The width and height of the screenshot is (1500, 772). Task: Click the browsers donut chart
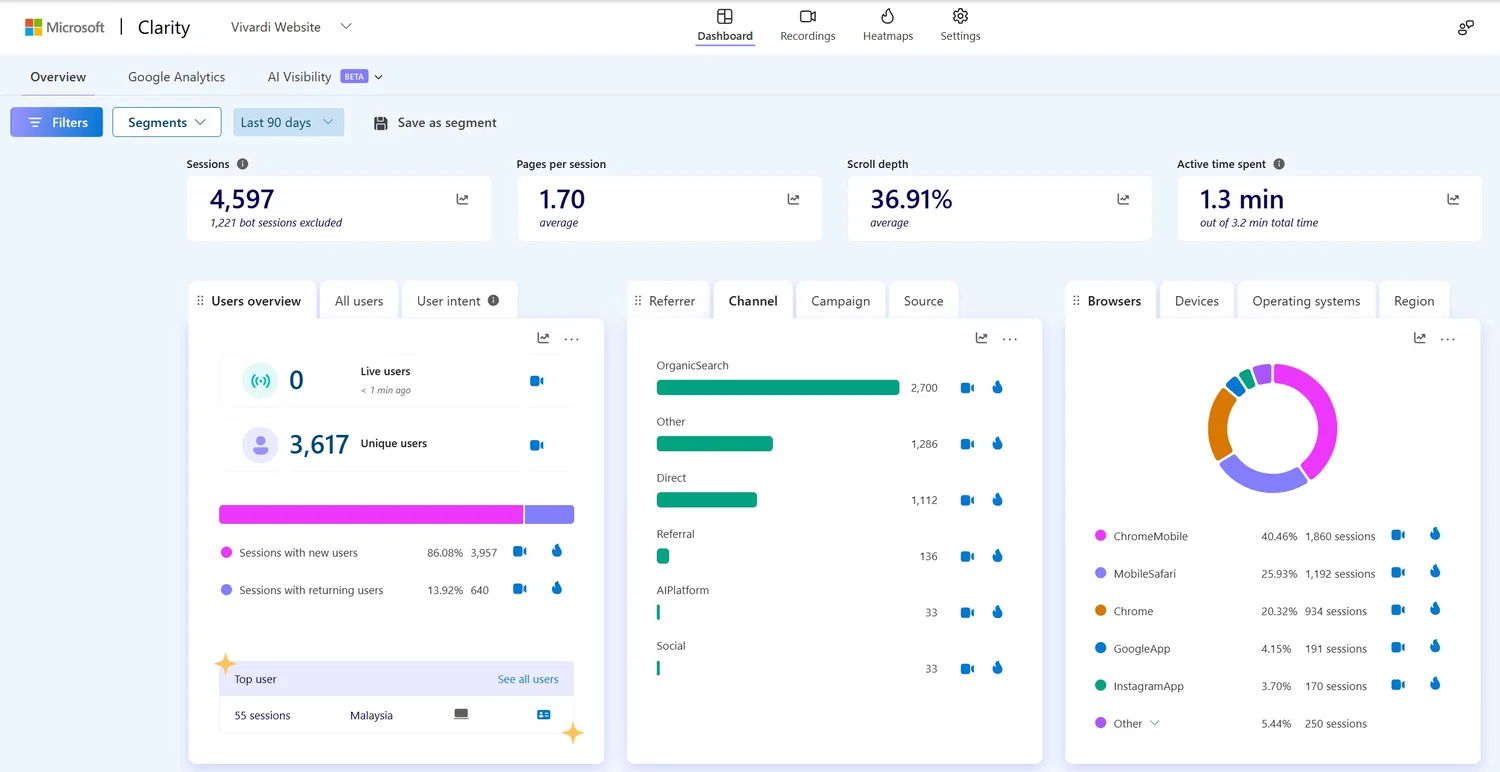coord(1273,428)
